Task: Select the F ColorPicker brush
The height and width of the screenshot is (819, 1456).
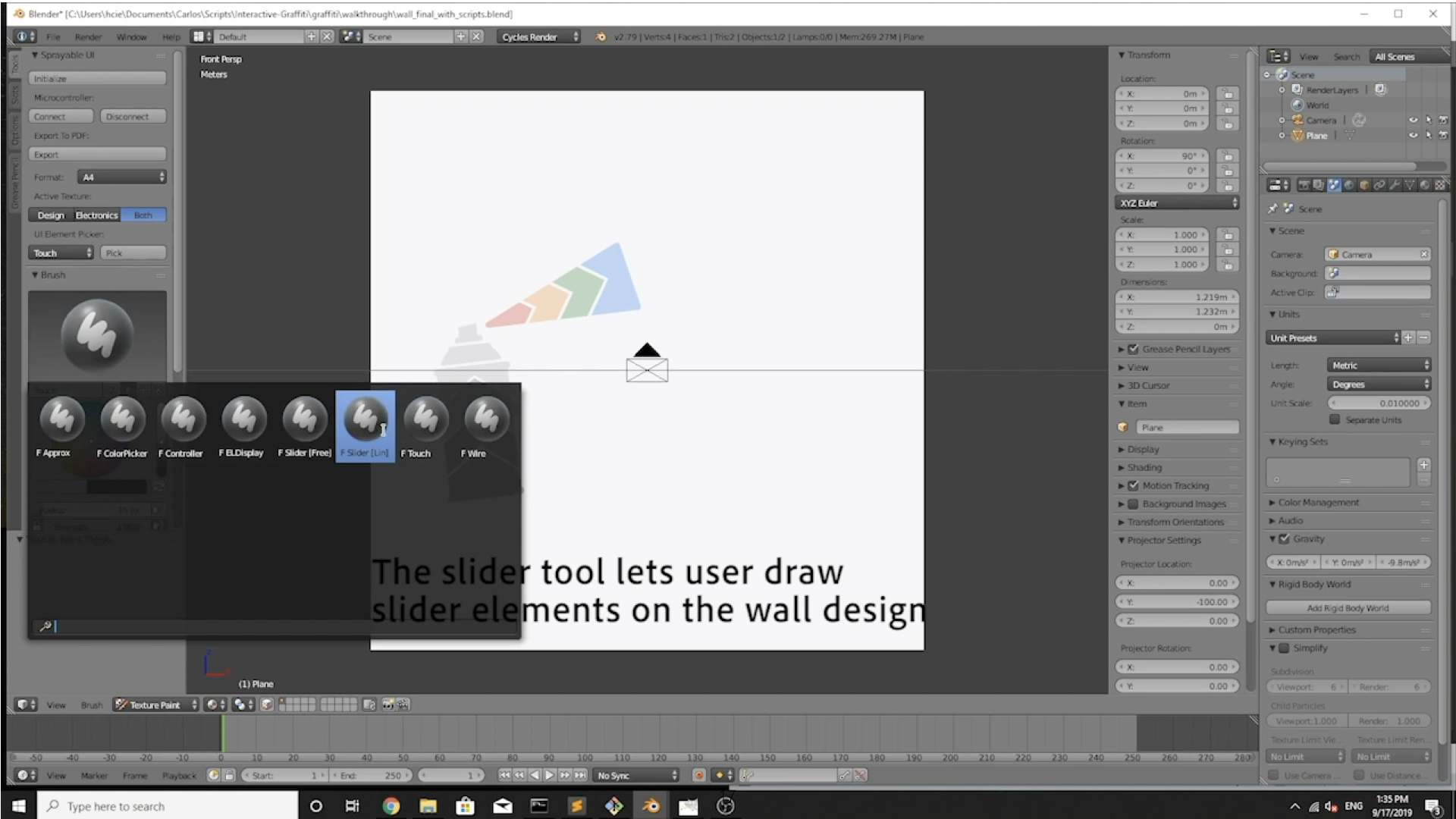Action: pyautogui.click(x=122, y=426)
